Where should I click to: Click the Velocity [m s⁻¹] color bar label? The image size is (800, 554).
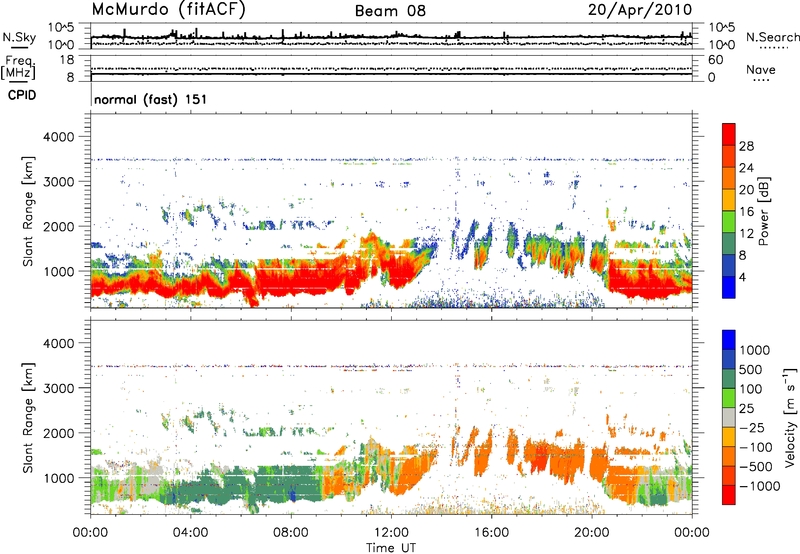(x=790, y=417)
